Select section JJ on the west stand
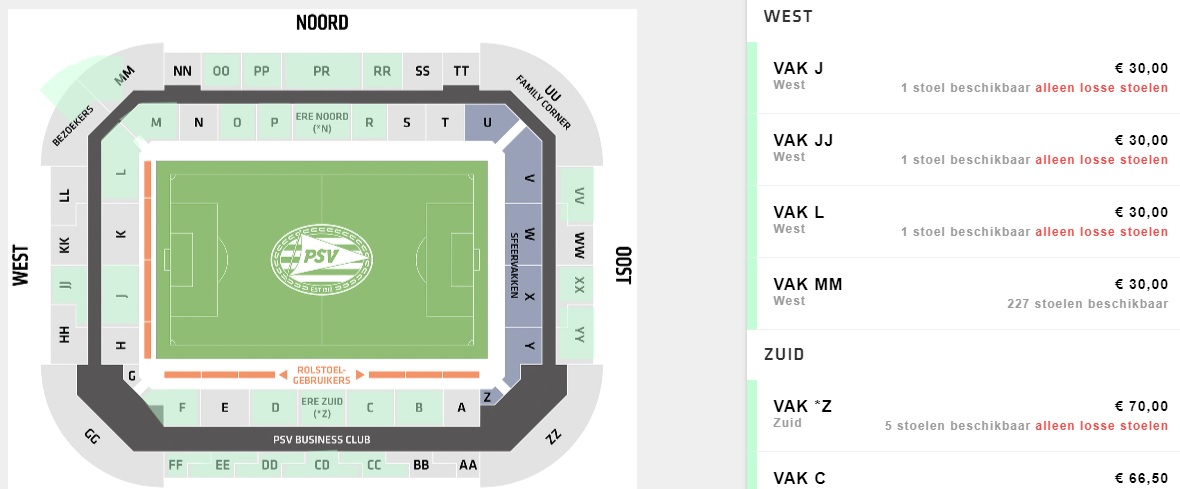1180x489 pixels. (66, 287)
